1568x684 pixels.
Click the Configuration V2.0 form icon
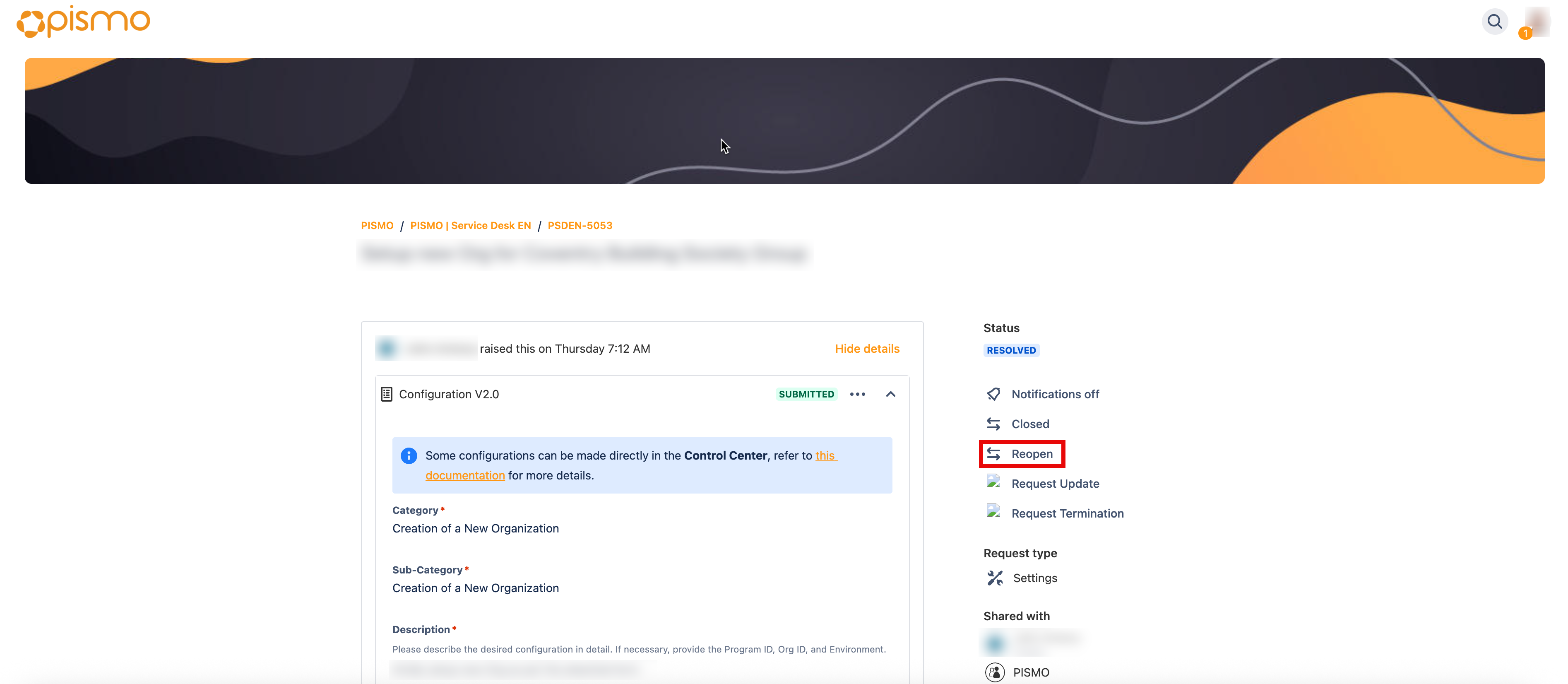click(x=387, y=394)
